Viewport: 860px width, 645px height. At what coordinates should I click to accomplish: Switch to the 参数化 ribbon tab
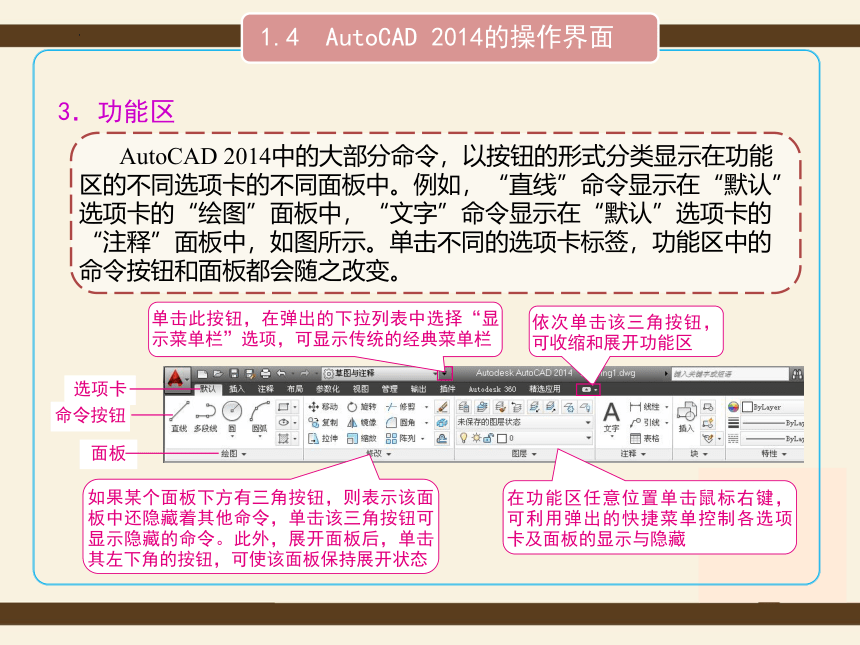coord(327,389)
